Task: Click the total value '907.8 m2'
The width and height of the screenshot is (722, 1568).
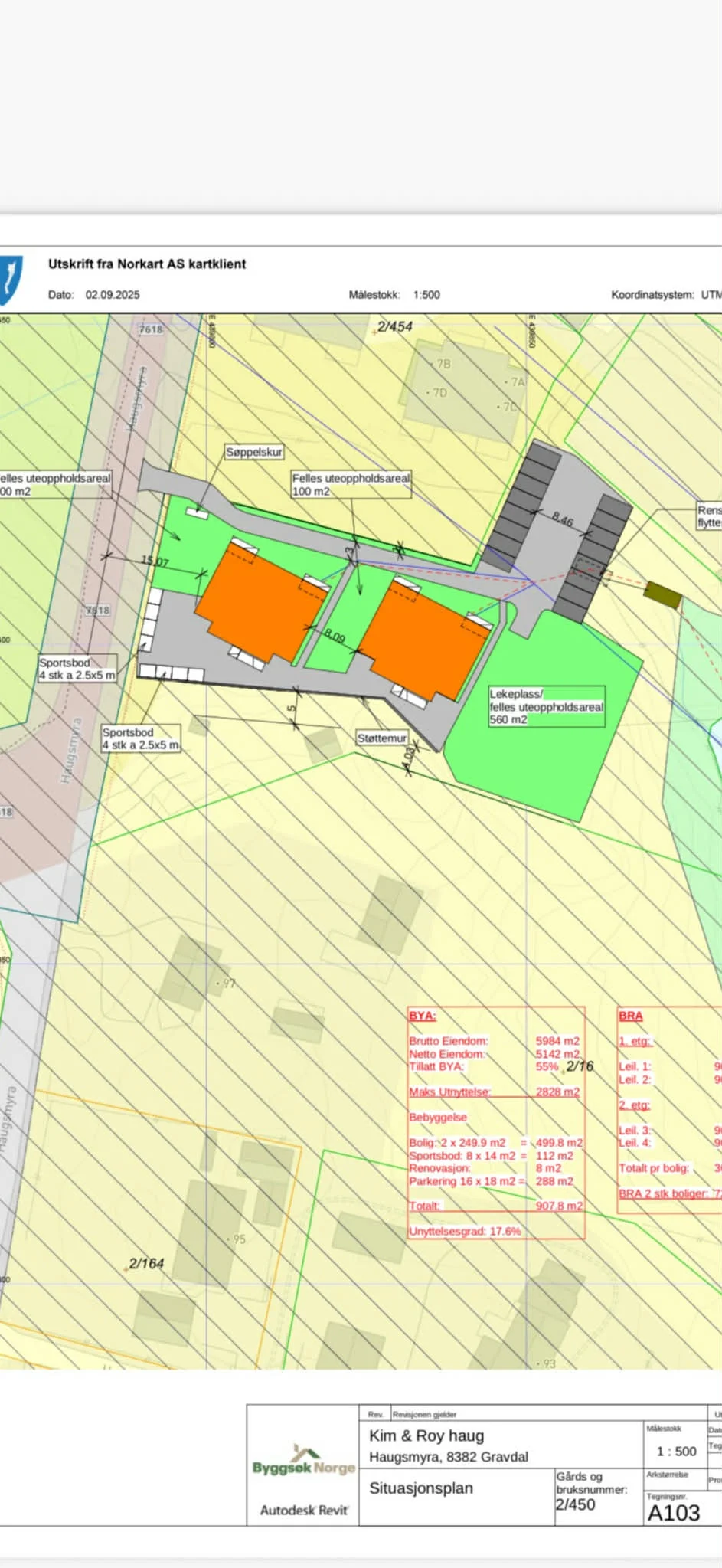Action: [559, 1206]
